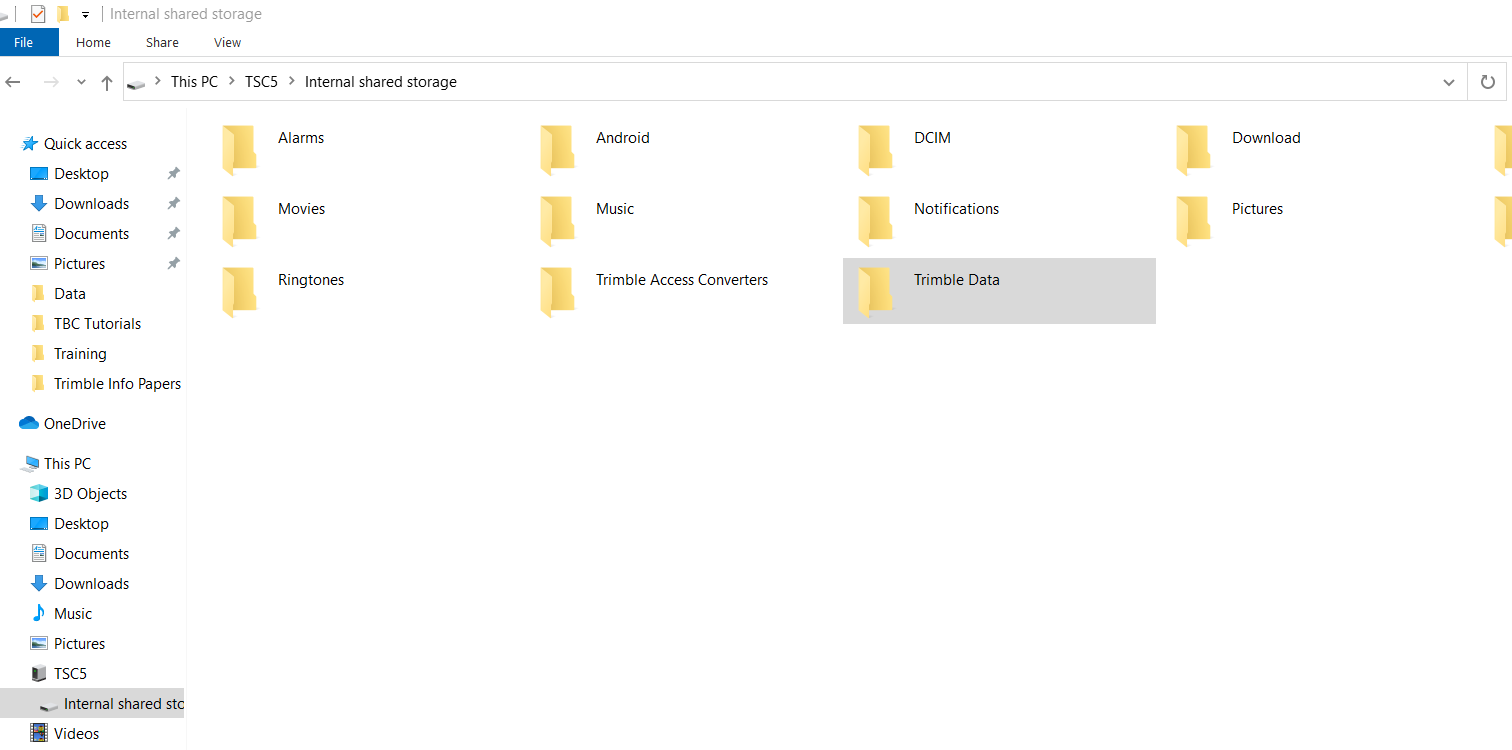The image size is (1512, 750).
Task: Open the recent locations dropdown arrow
Action: [81, 83]
